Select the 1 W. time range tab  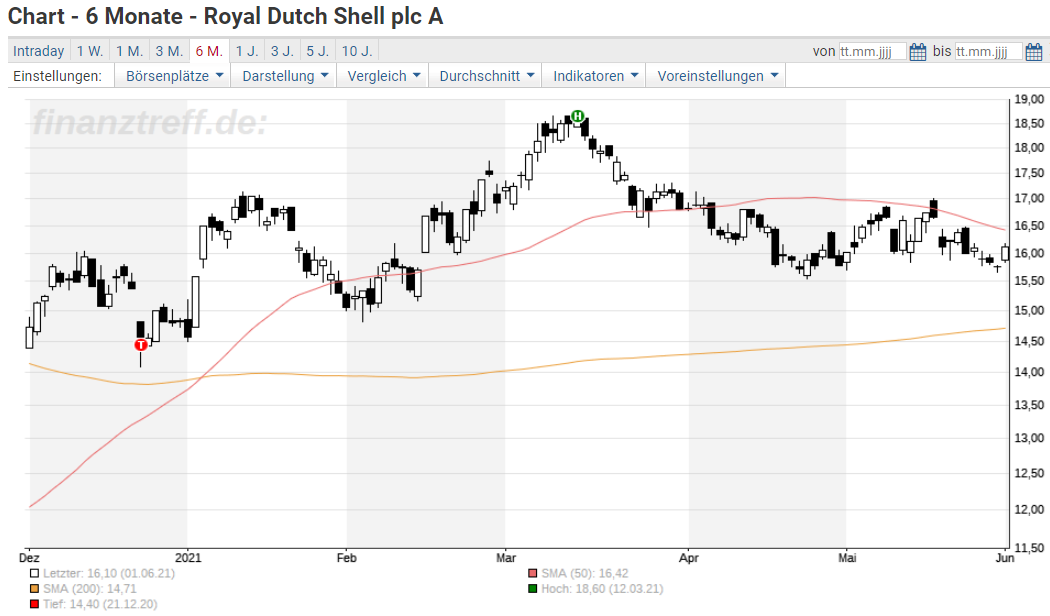click(90, 51)
